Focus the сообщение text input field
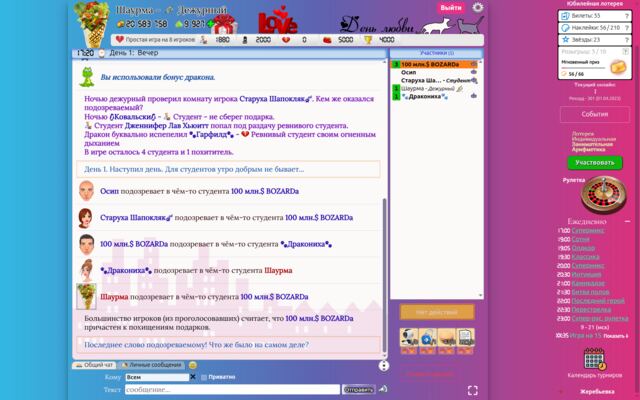This screenshot has height=400, width=640. pyautogui.click(x=232, y=390)
